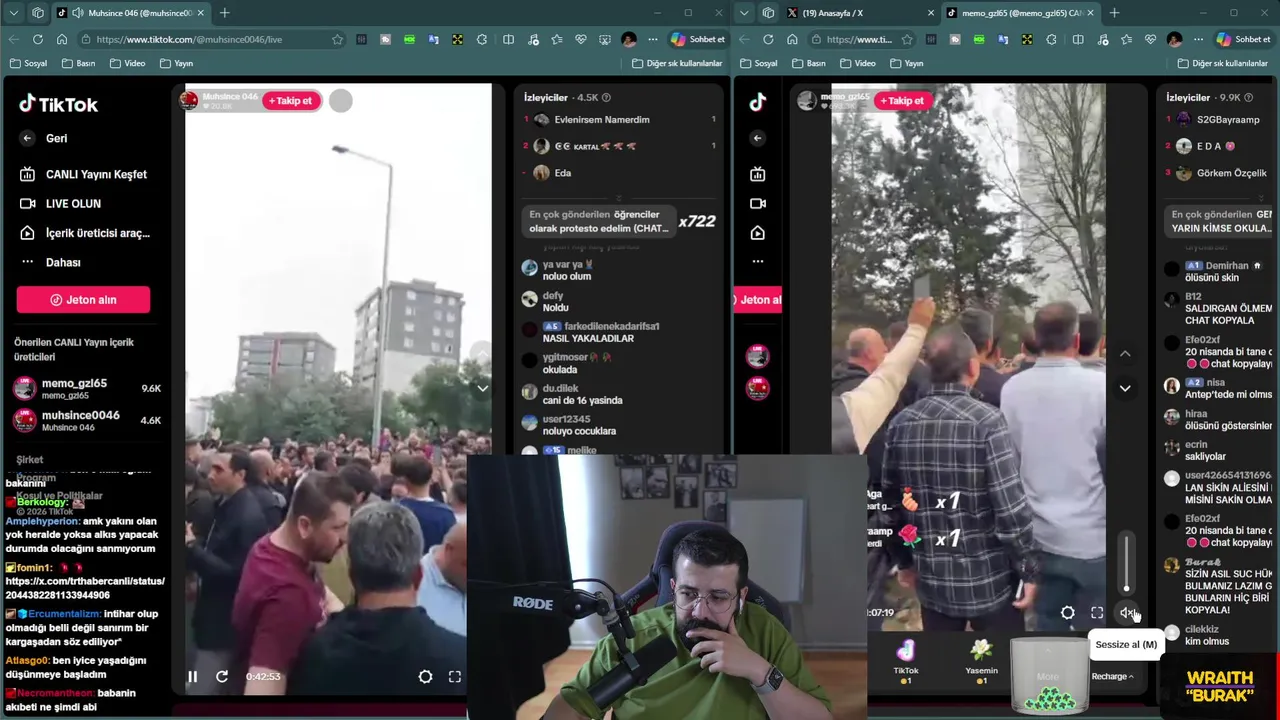Open İzleyiciler info icon in right window
The width and height of the screenshot is (1280, 720).
1249,98
